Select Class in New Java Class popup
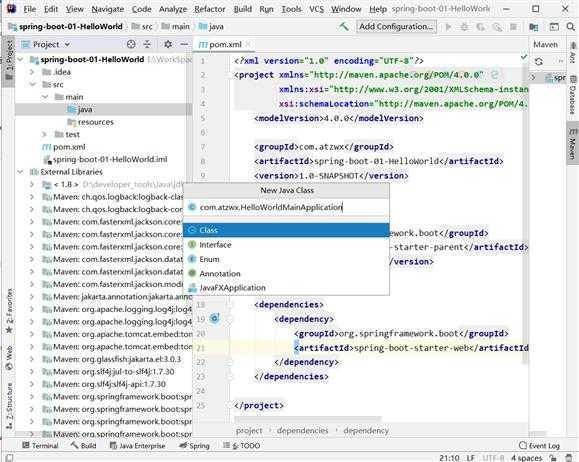Screen dimensions: 579x462 pyautogui.click(x=286, y=230)
